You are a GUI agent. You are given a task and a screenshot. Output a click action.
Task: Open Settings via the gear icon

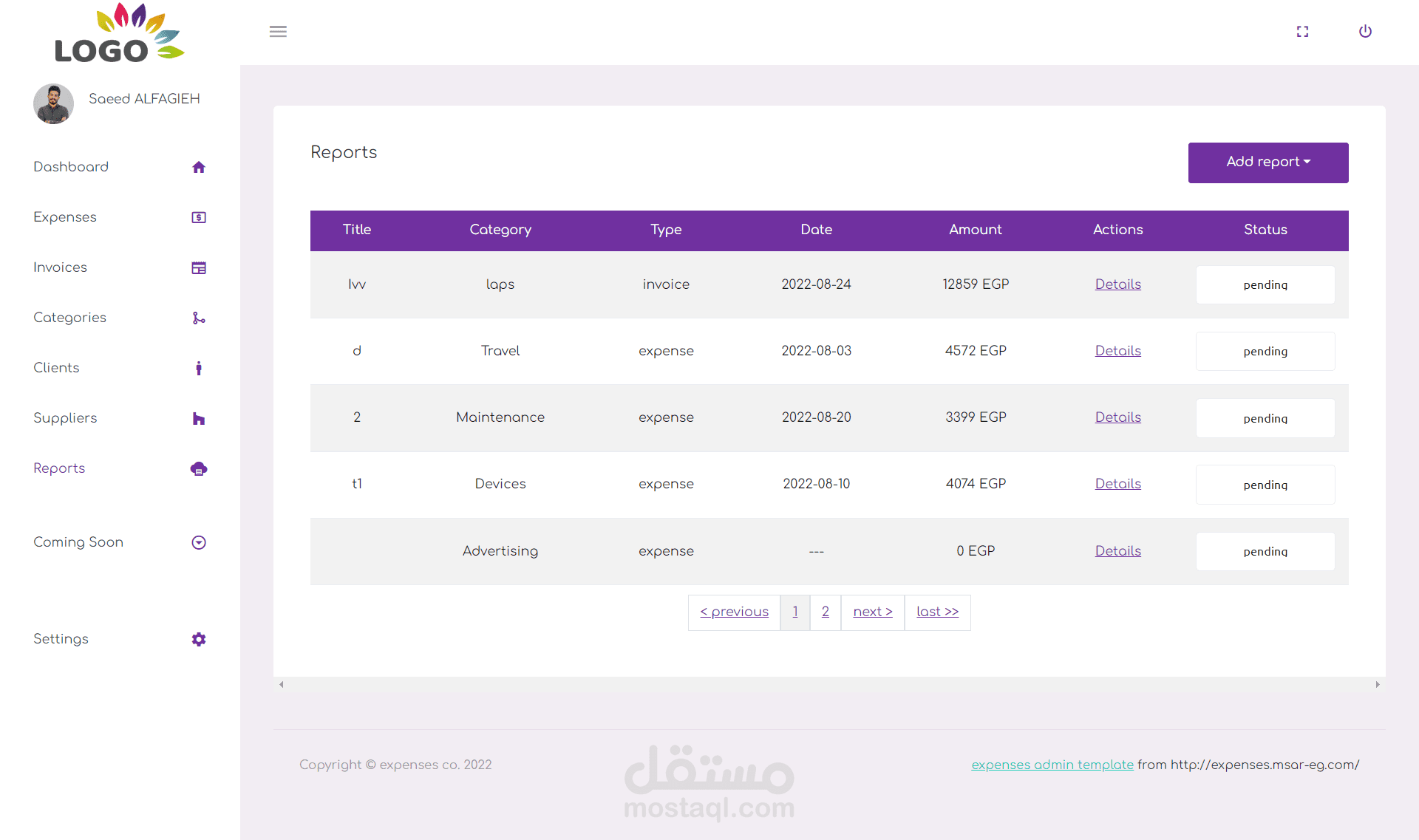tap(198, 639)
